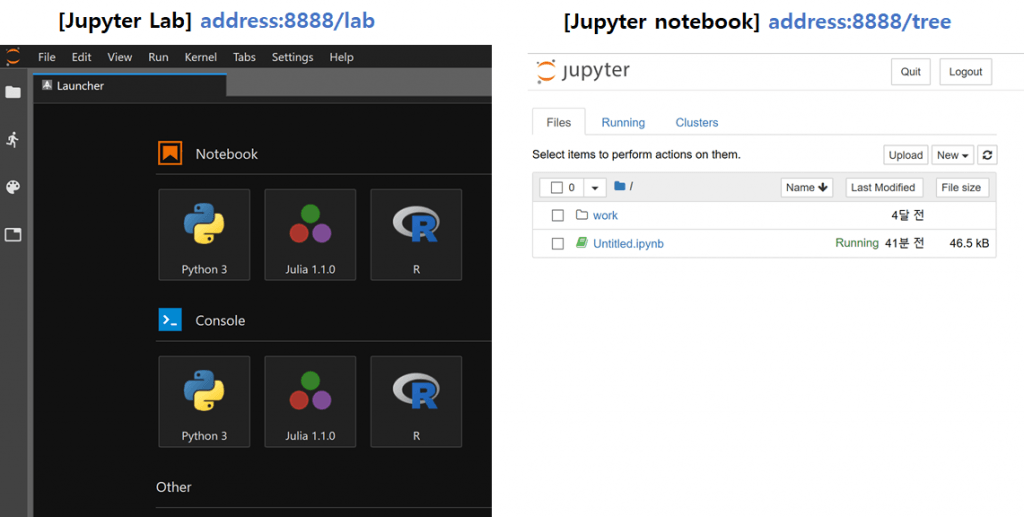Click the Console section heading
Viewport: 1024px width, 517px height.
coord(220,321)
